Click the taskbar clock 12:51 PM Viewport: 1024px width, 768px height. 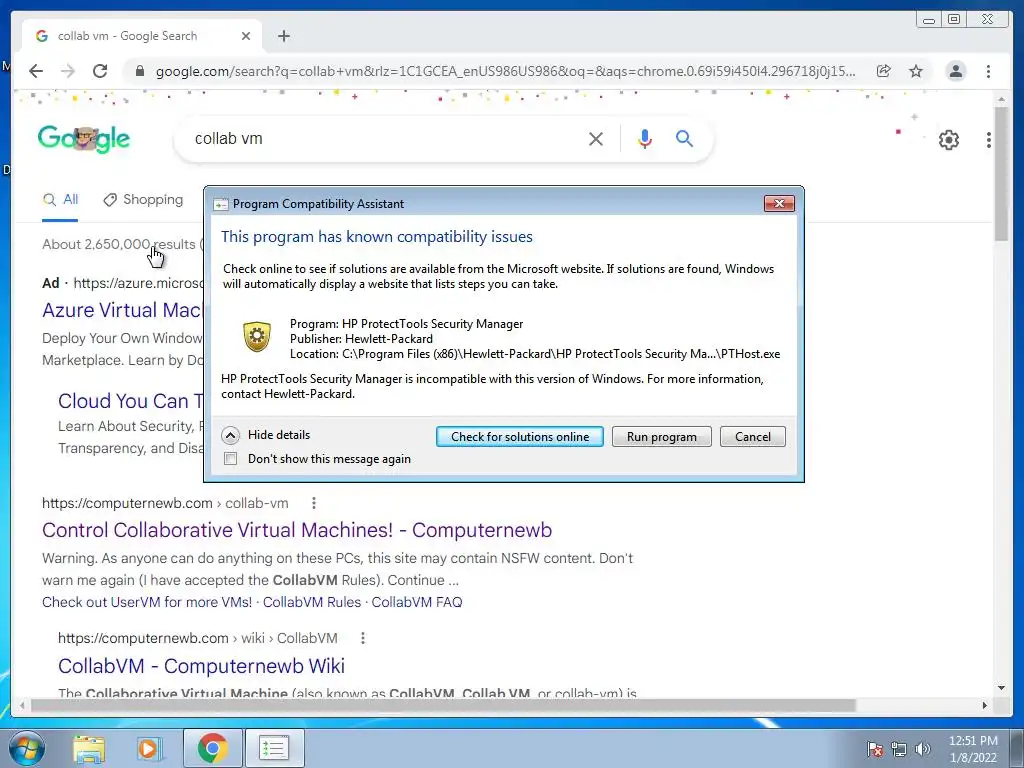[972, 741]
